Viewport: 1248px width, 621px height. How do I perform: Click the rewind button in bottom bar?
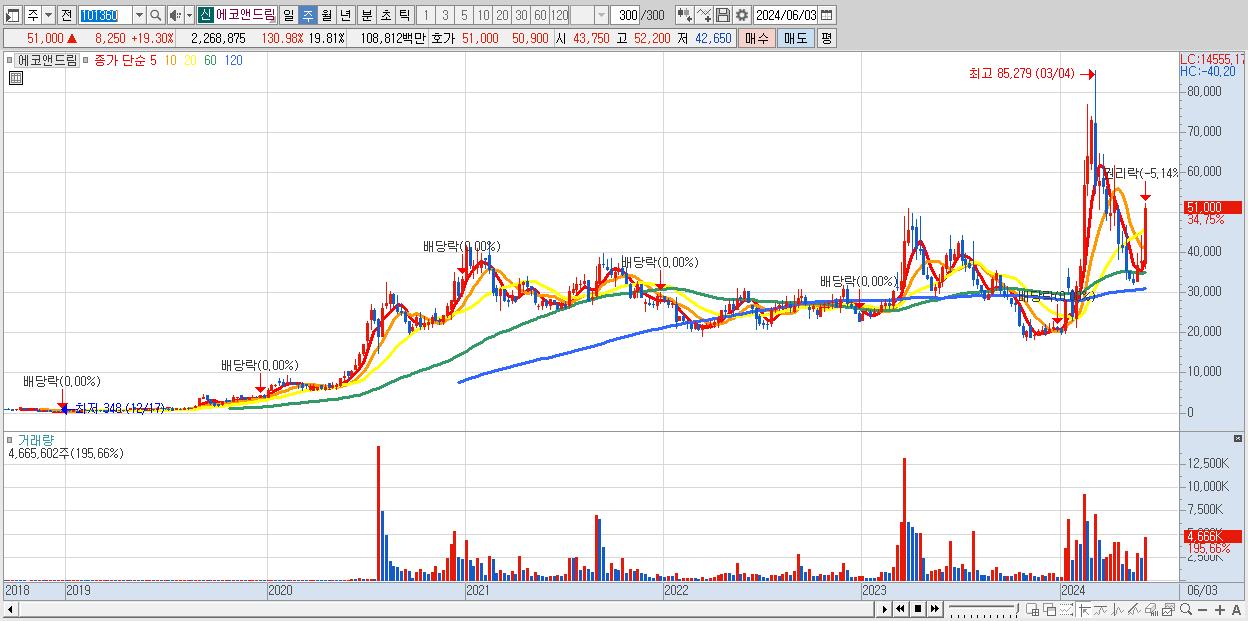pyautogui.click(x=900, y=609)
